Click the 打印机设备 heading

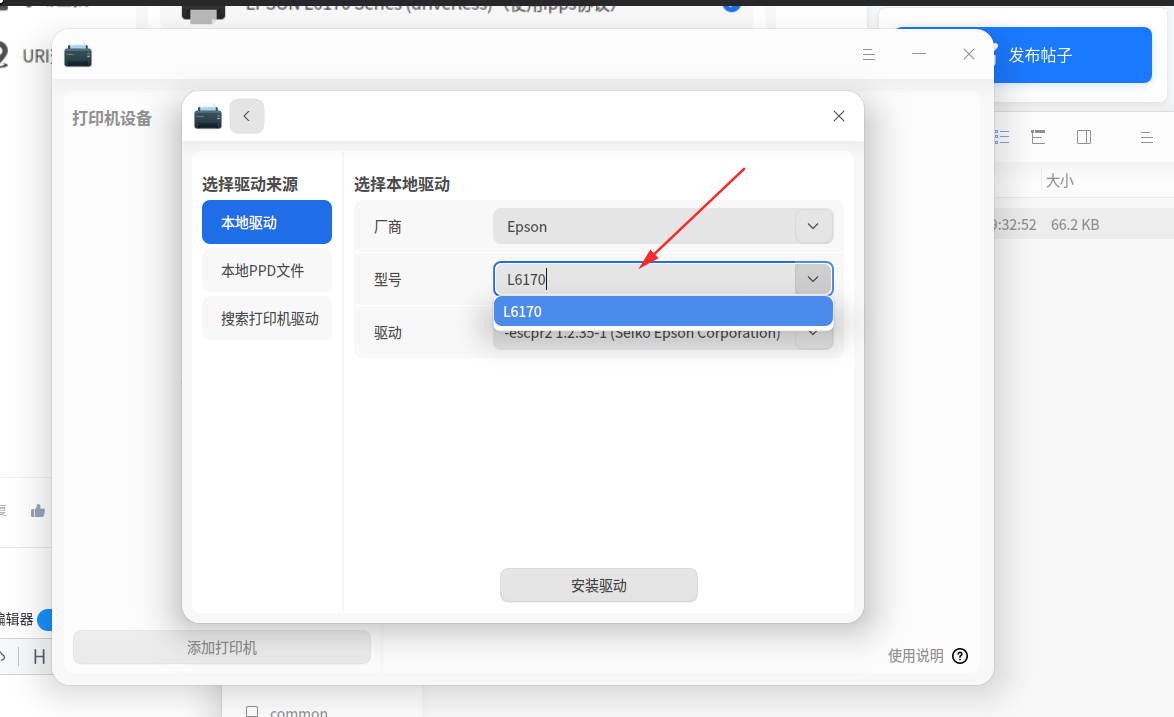click(112, 118)
